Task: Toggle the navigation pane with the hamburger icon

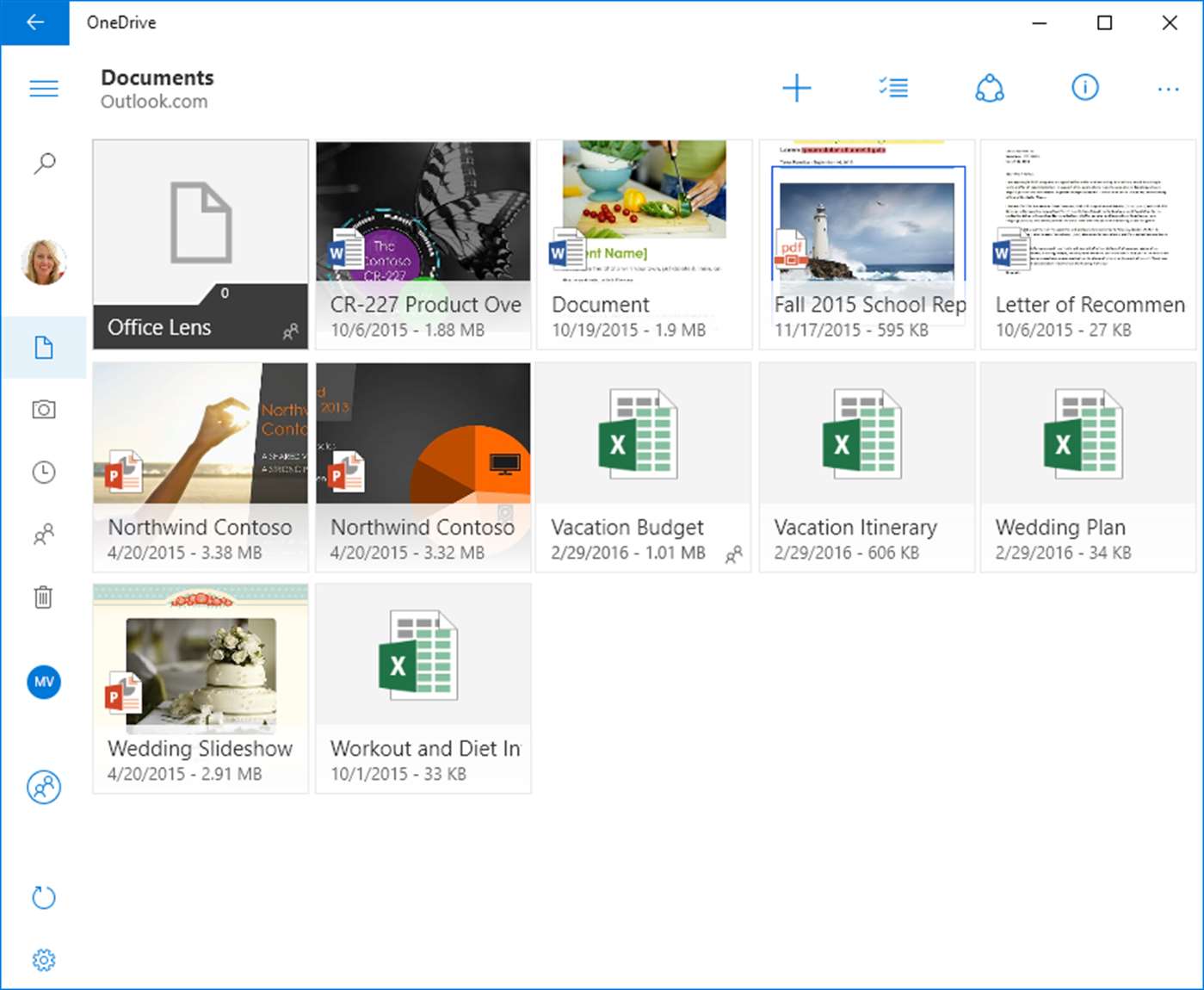Action: coord(44,88)
